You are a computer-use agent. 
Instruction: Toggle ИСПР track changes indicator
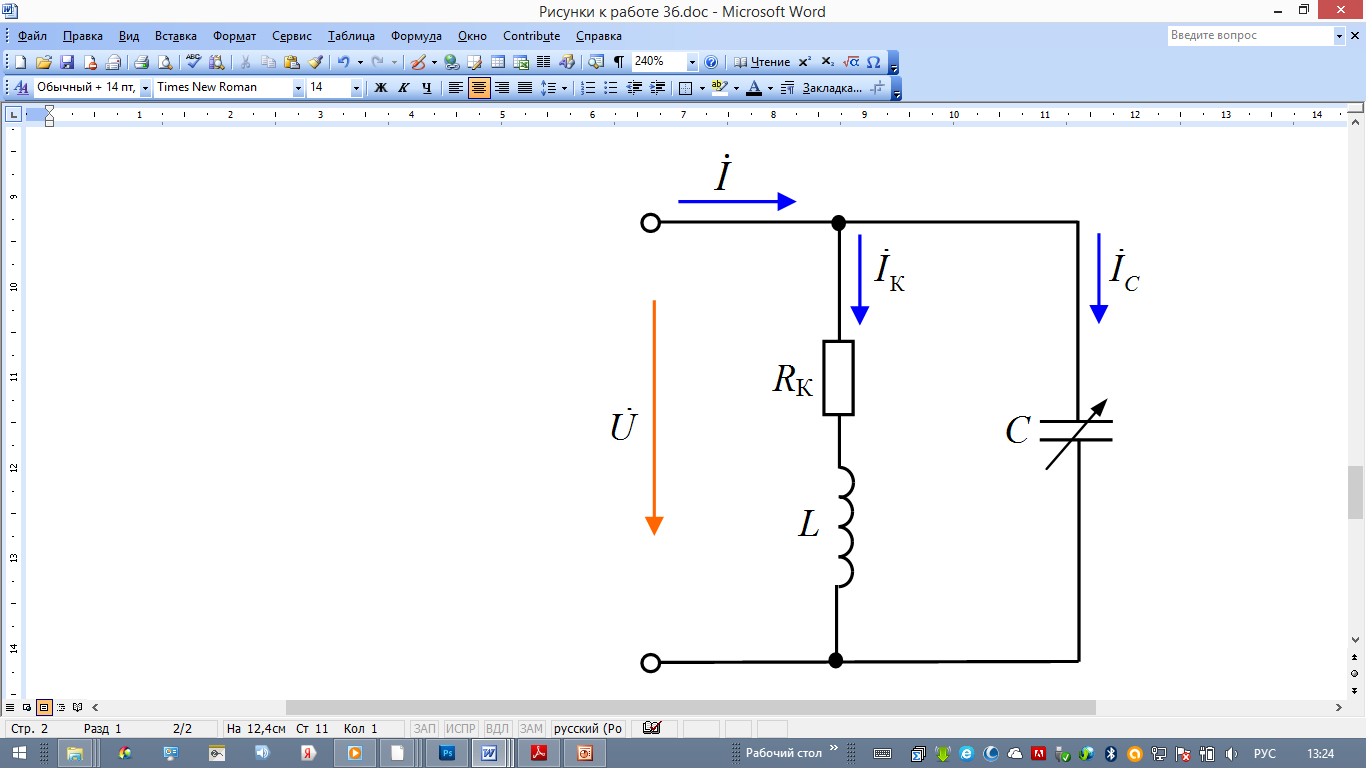[460, 728]
